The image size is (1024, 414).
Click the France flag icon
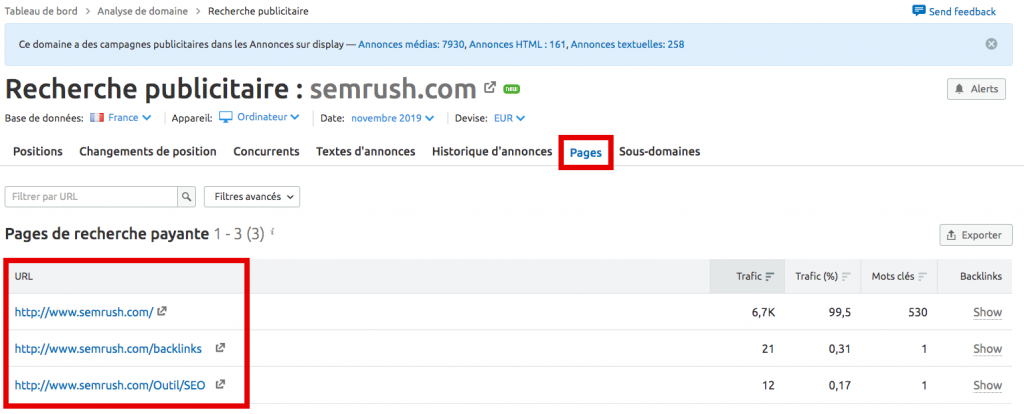coord(97,118)
